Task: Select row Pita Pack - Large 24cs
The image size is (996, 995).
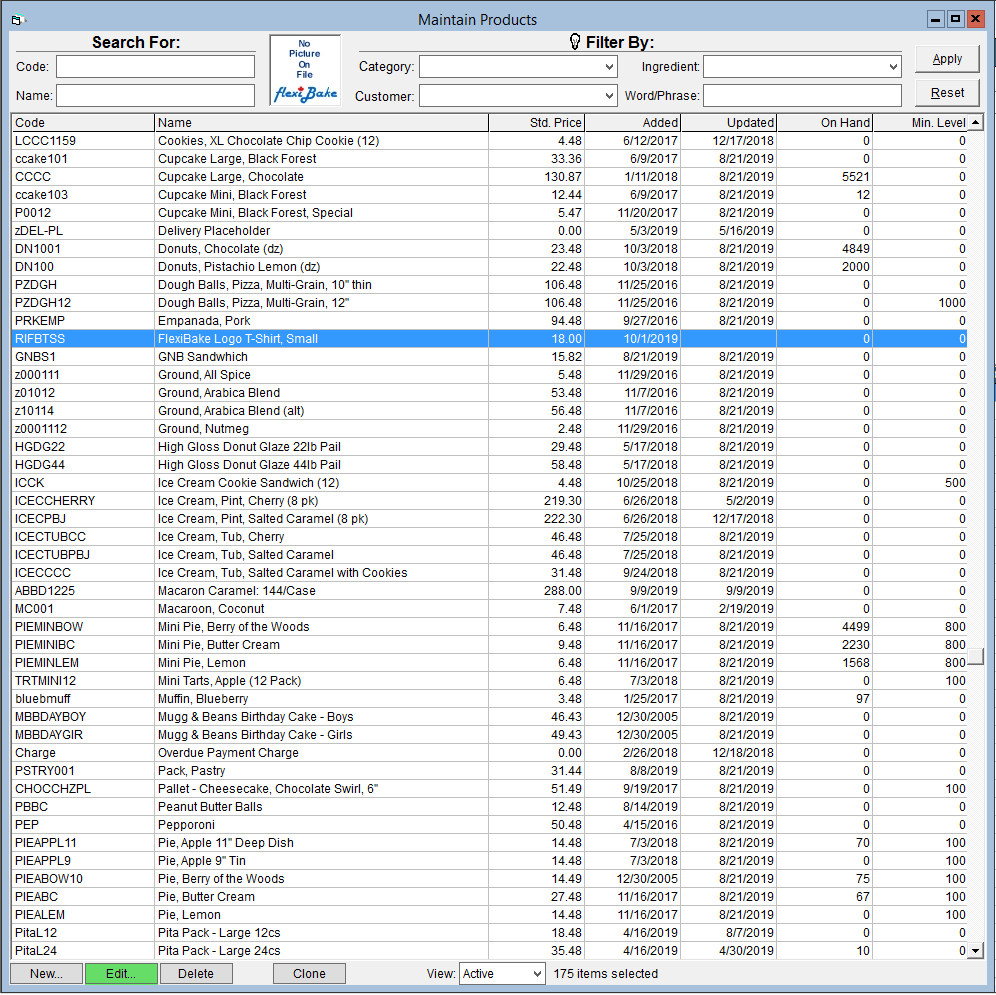Action: (x=490, y=951)
